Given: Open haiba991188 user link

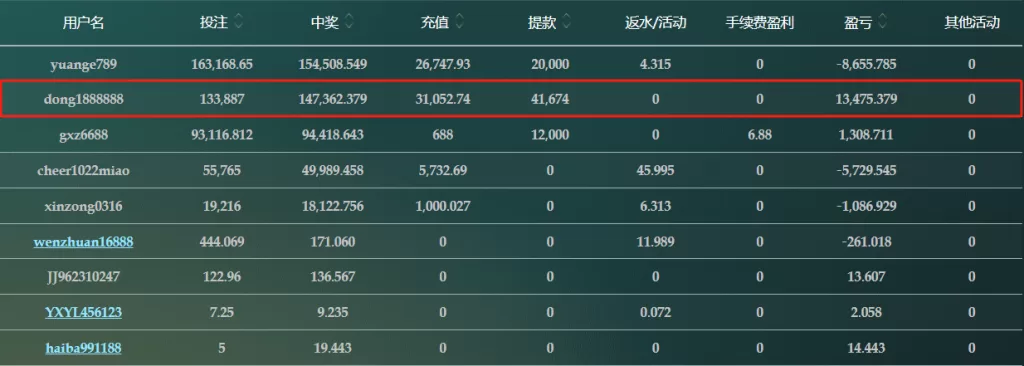Looking at the screenshot, I should point(84,348).
